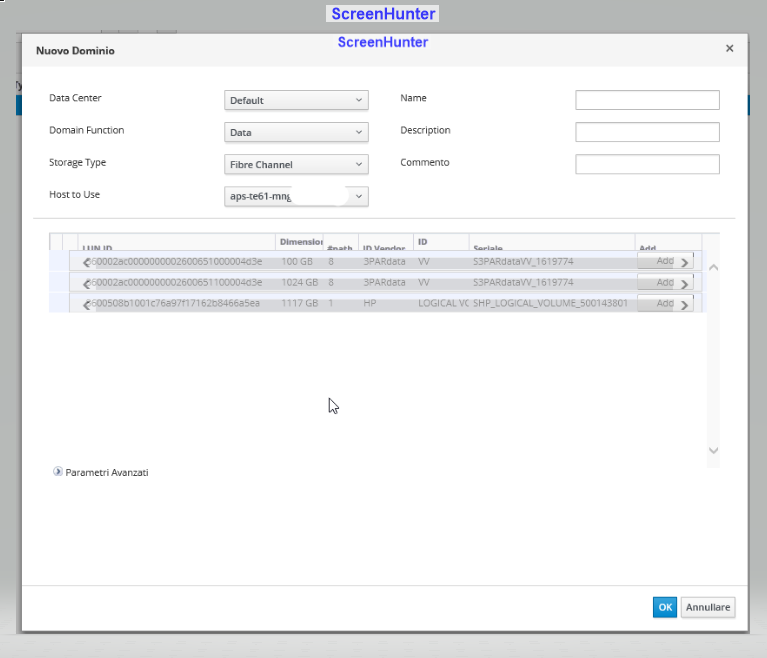Open the Host to Use dropdown
The width and height of the screenshot is (767, 658).
click(296, 196)
